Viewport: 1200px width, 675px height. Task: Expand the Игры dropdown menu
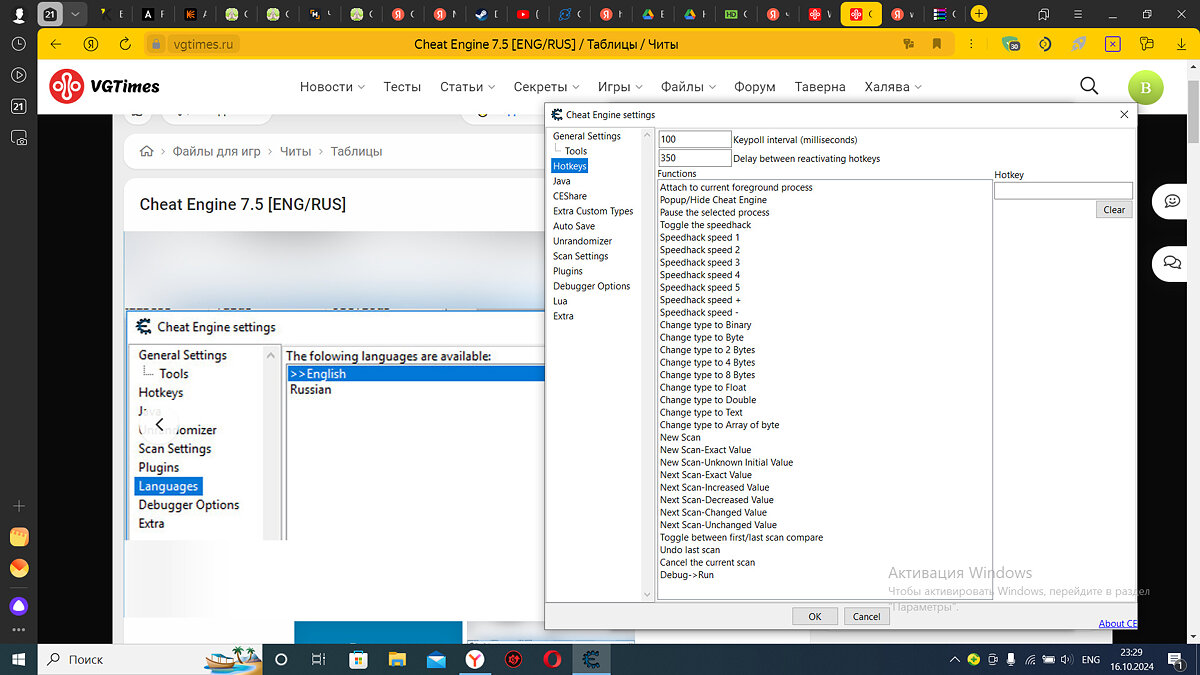click(620, 87)
